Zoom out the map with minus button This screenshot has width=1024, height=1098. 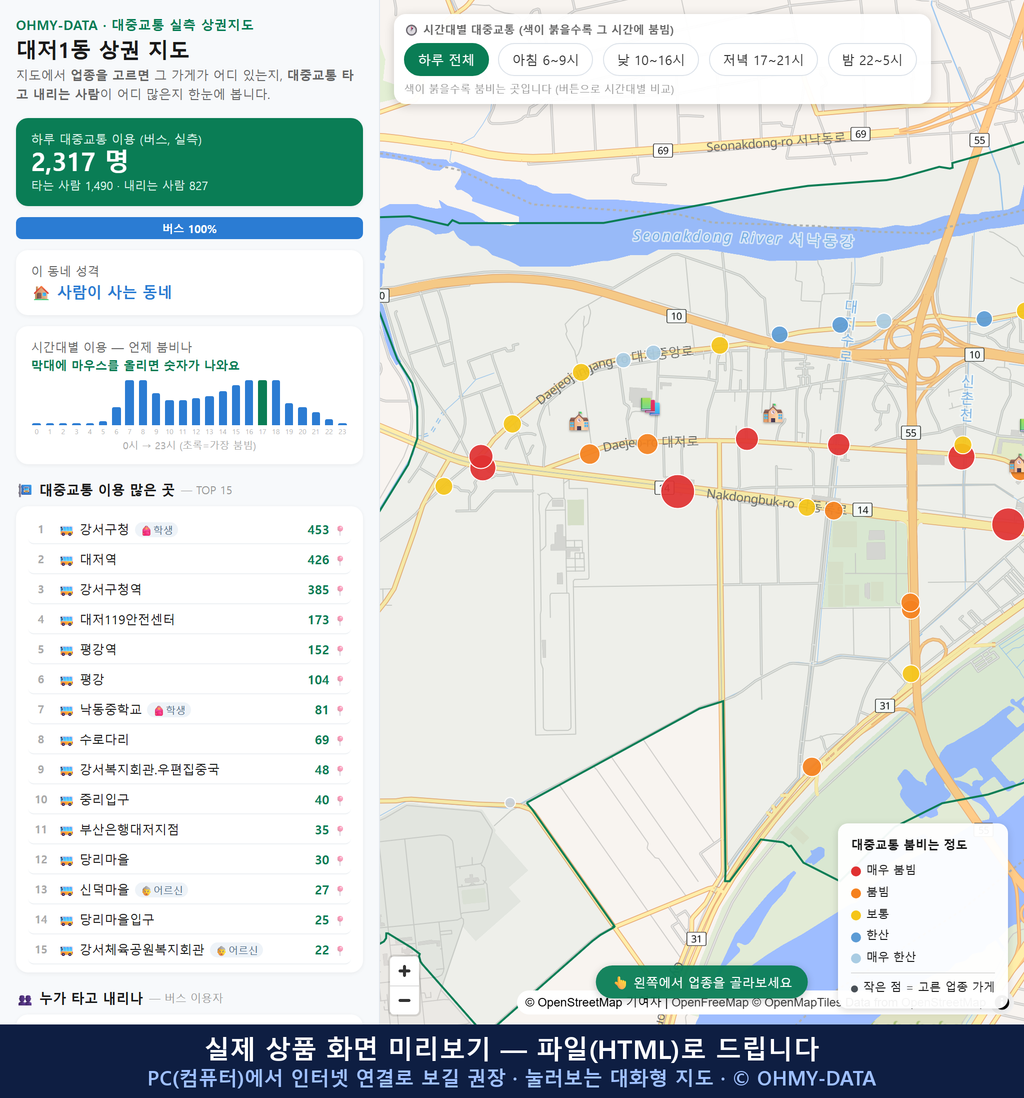click(x=404, y=1000)
